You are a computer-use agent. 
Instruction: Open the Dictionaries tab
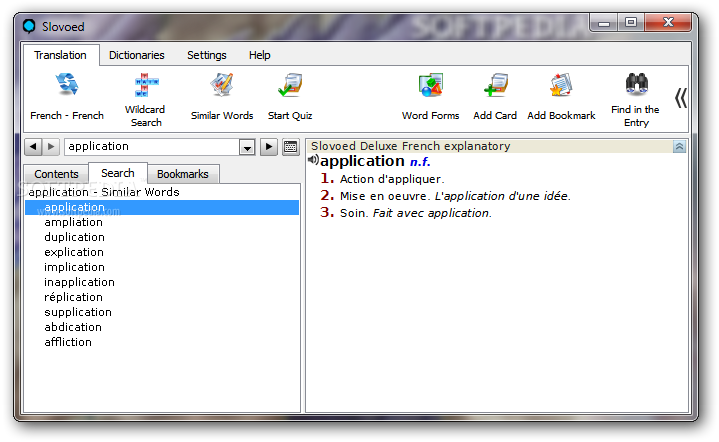click(137, 55)
